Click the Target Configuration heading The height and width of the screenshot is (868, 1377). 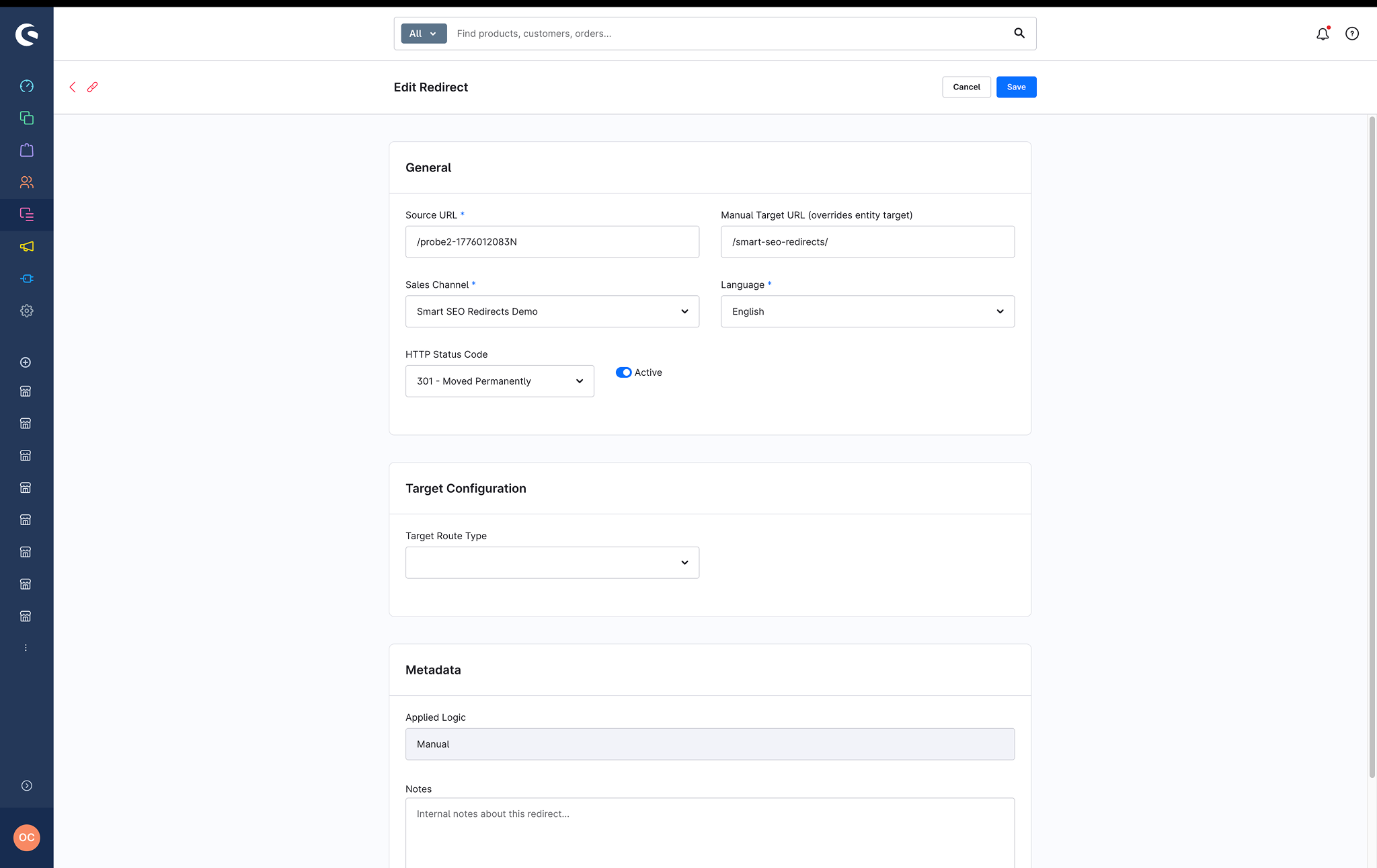[466, 489]
